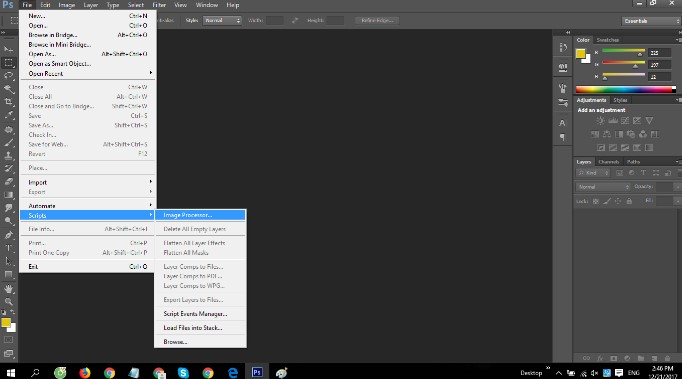Toggle lock all padlock icon
The width and height of the screenshot is (682, 379).
pyautogui.click(x=629, y=201)
